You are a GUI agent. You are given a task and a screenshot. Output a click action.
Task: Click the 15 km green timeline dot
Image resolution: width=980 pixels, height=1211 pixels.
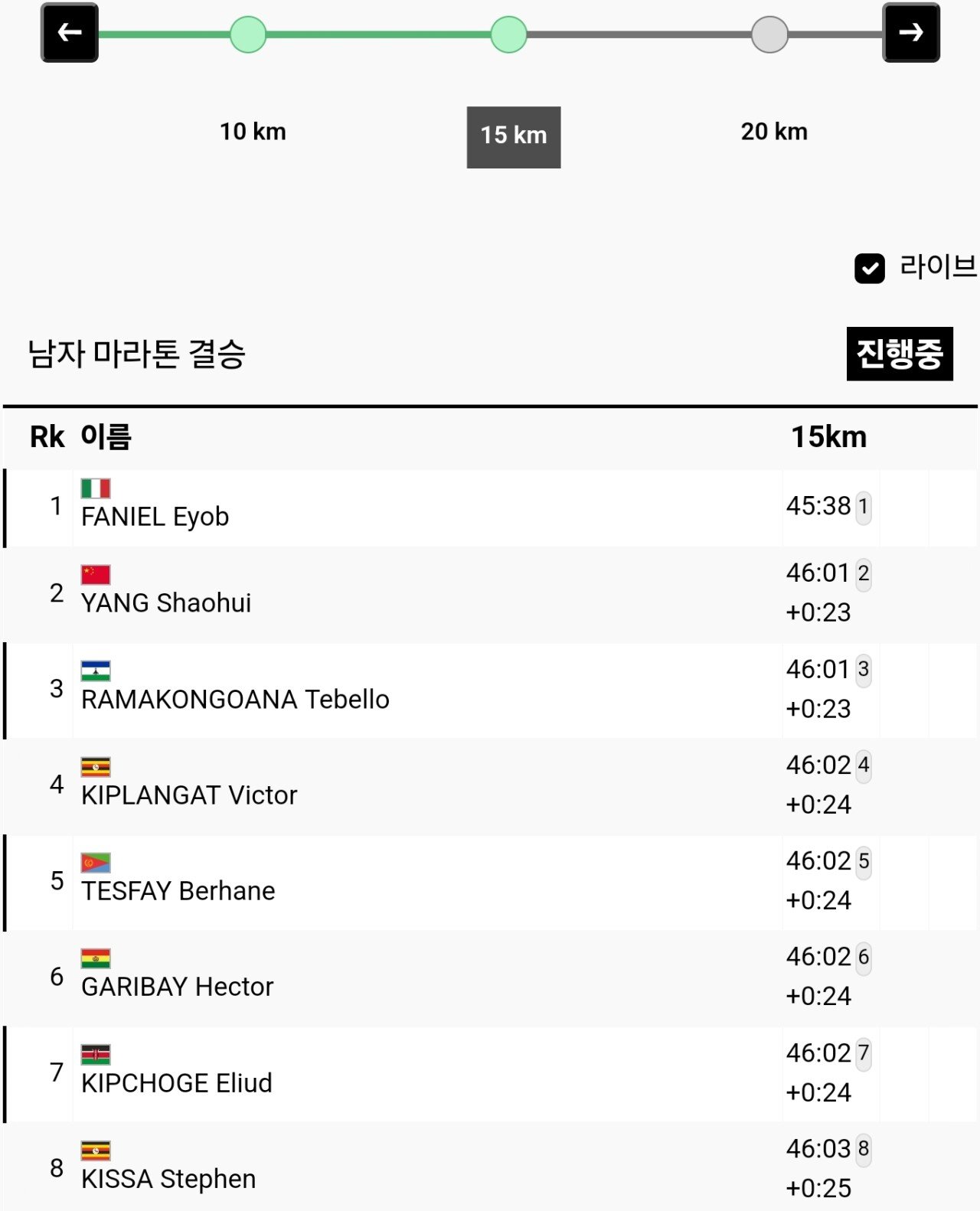(x=509, y=34)
